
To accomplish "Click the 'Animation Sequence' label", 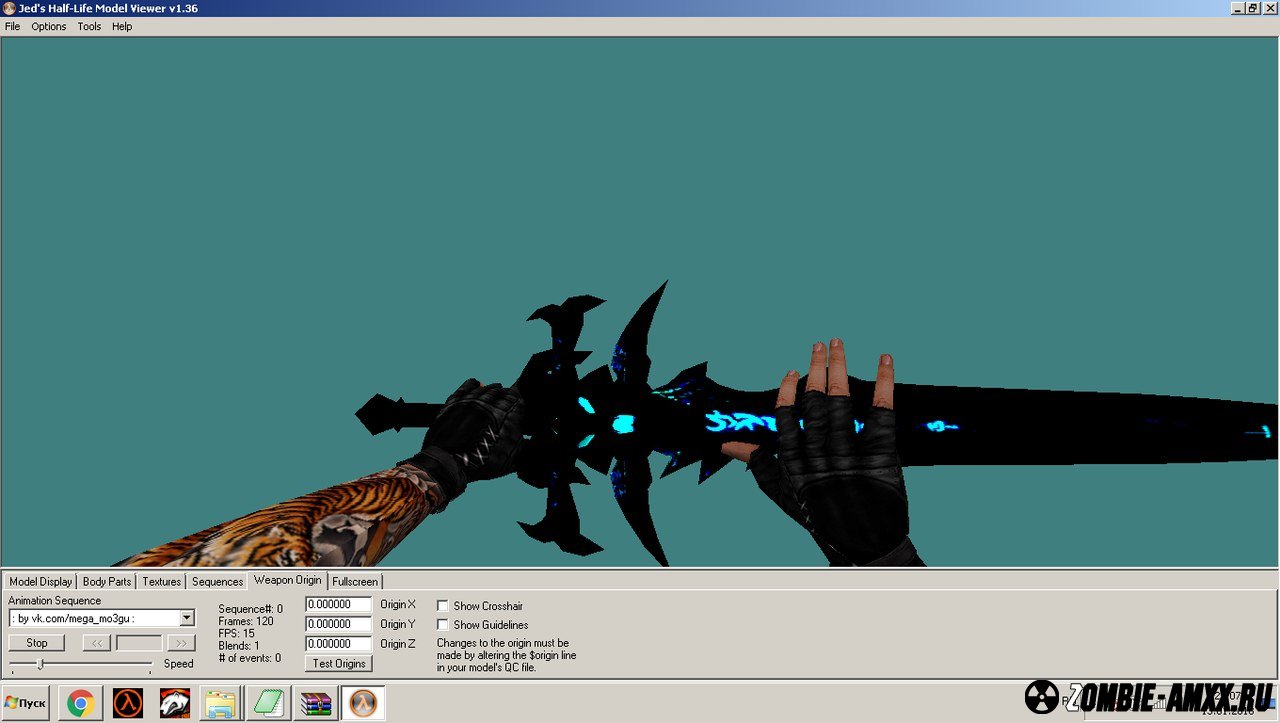I will tap(55, 601).
